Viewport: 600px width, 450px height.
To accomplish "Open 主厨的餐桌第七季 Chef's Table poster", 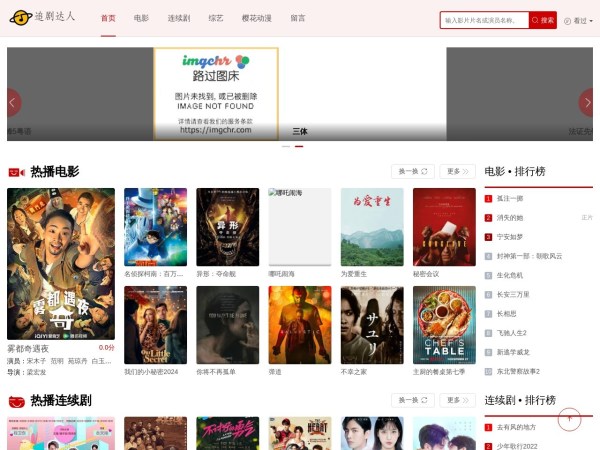I will (444, 324).
